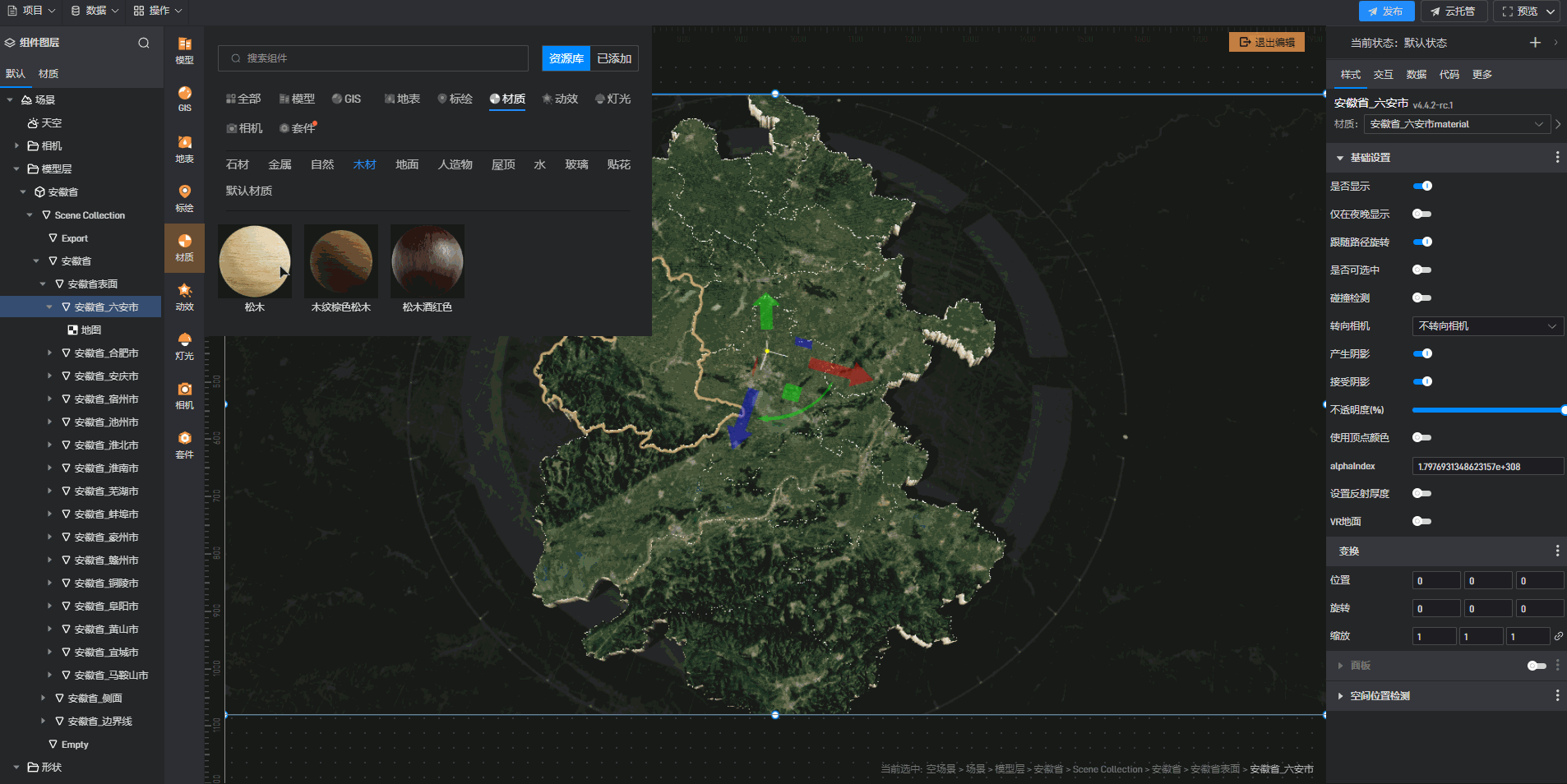Open the 项目 menu

pos(31,11)
